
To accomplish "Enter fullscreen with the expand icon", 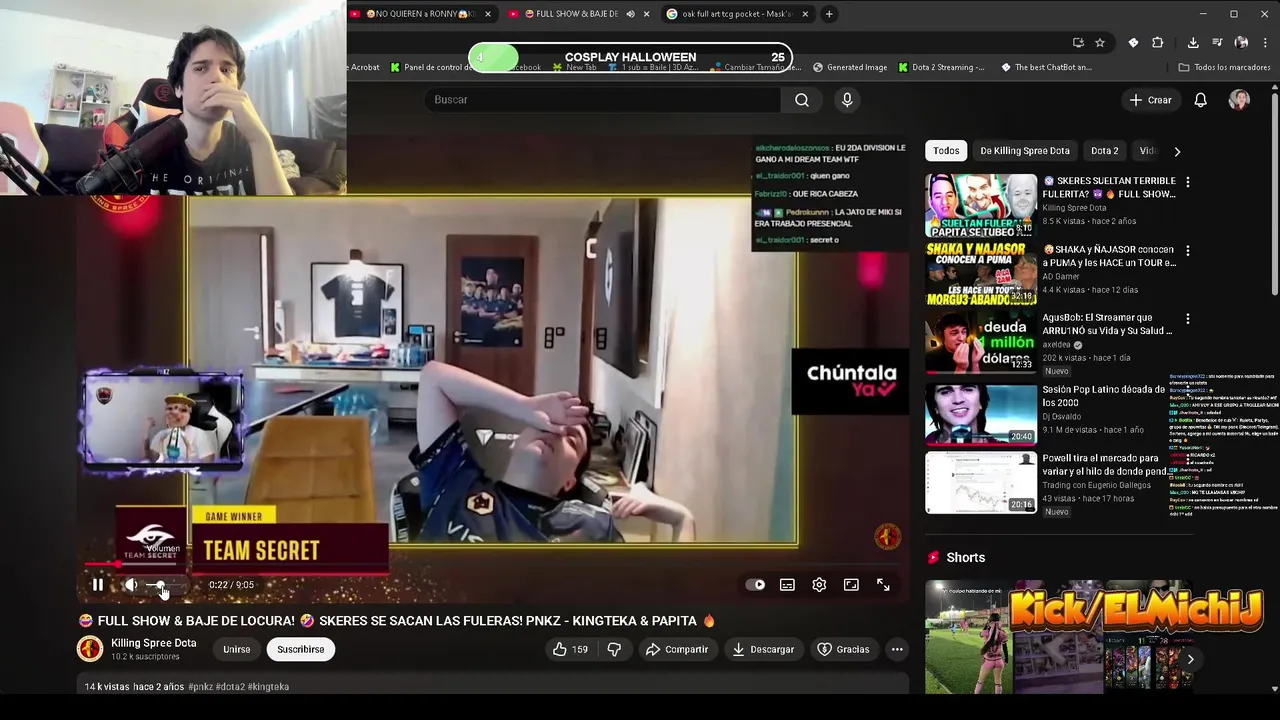I will tap(883, 585).
